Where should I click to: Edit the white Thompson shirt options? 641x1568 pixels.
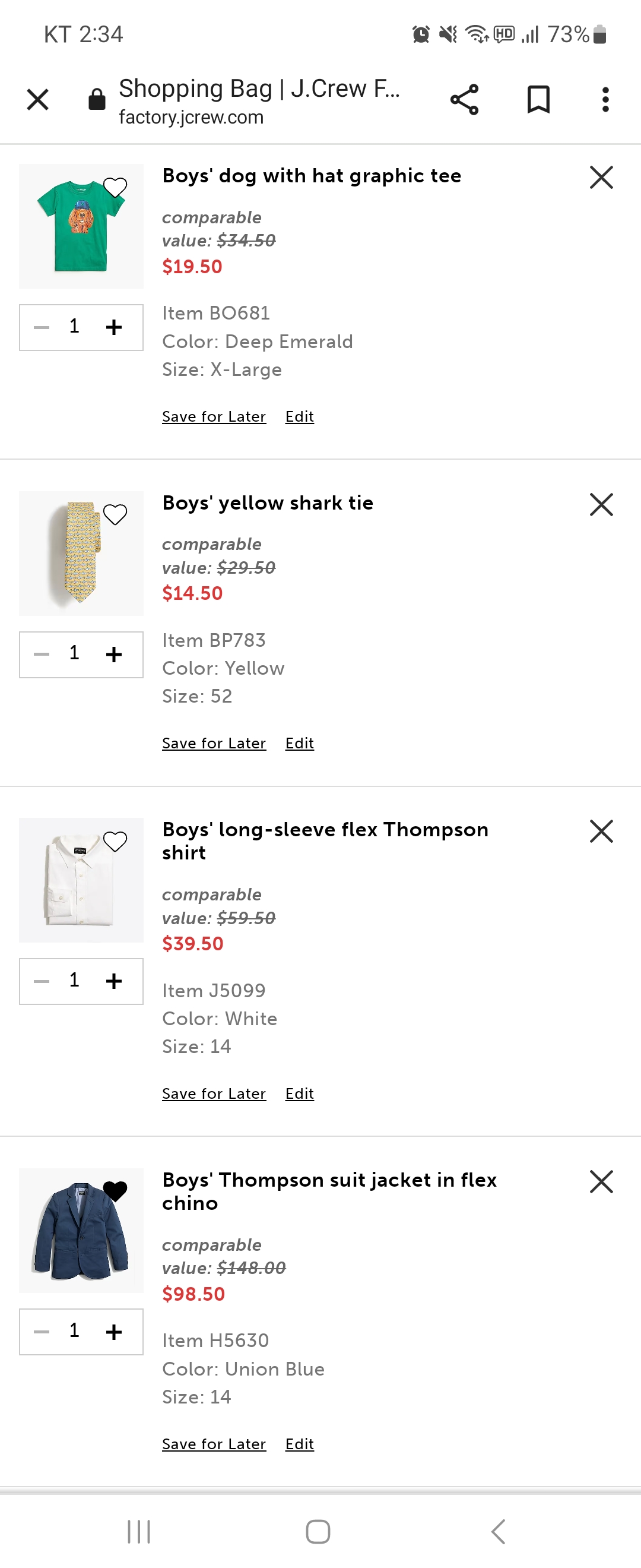[299, 1094]
